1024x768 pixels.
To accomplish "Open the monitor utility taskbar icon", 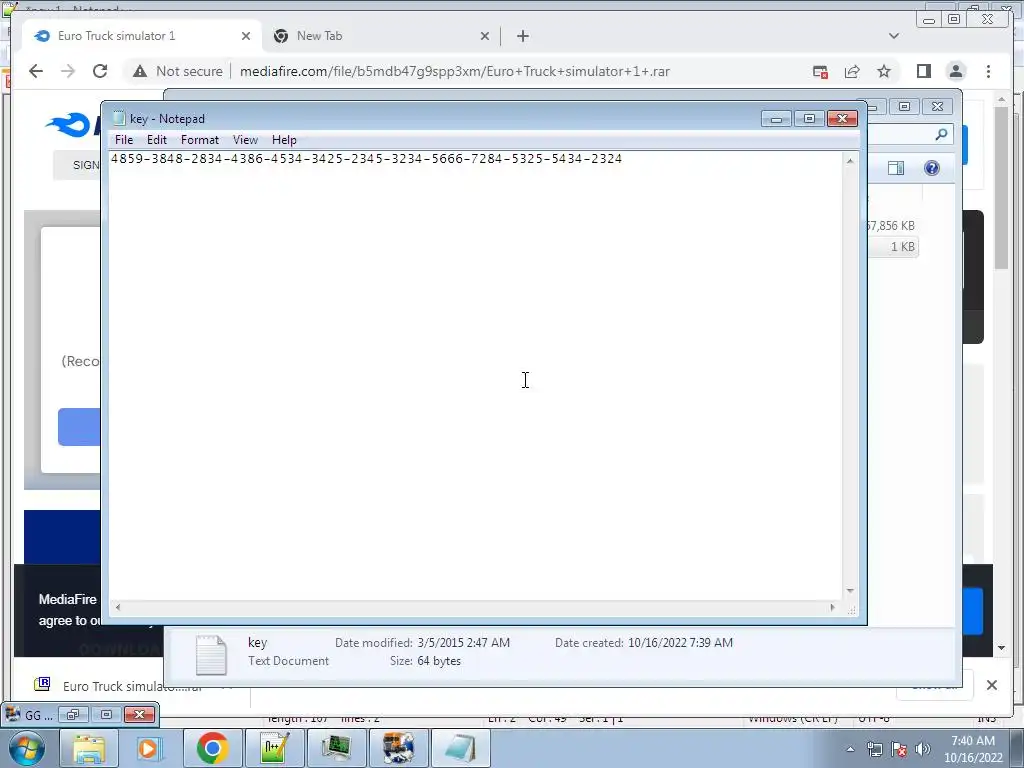I will [x=336, y=748].
